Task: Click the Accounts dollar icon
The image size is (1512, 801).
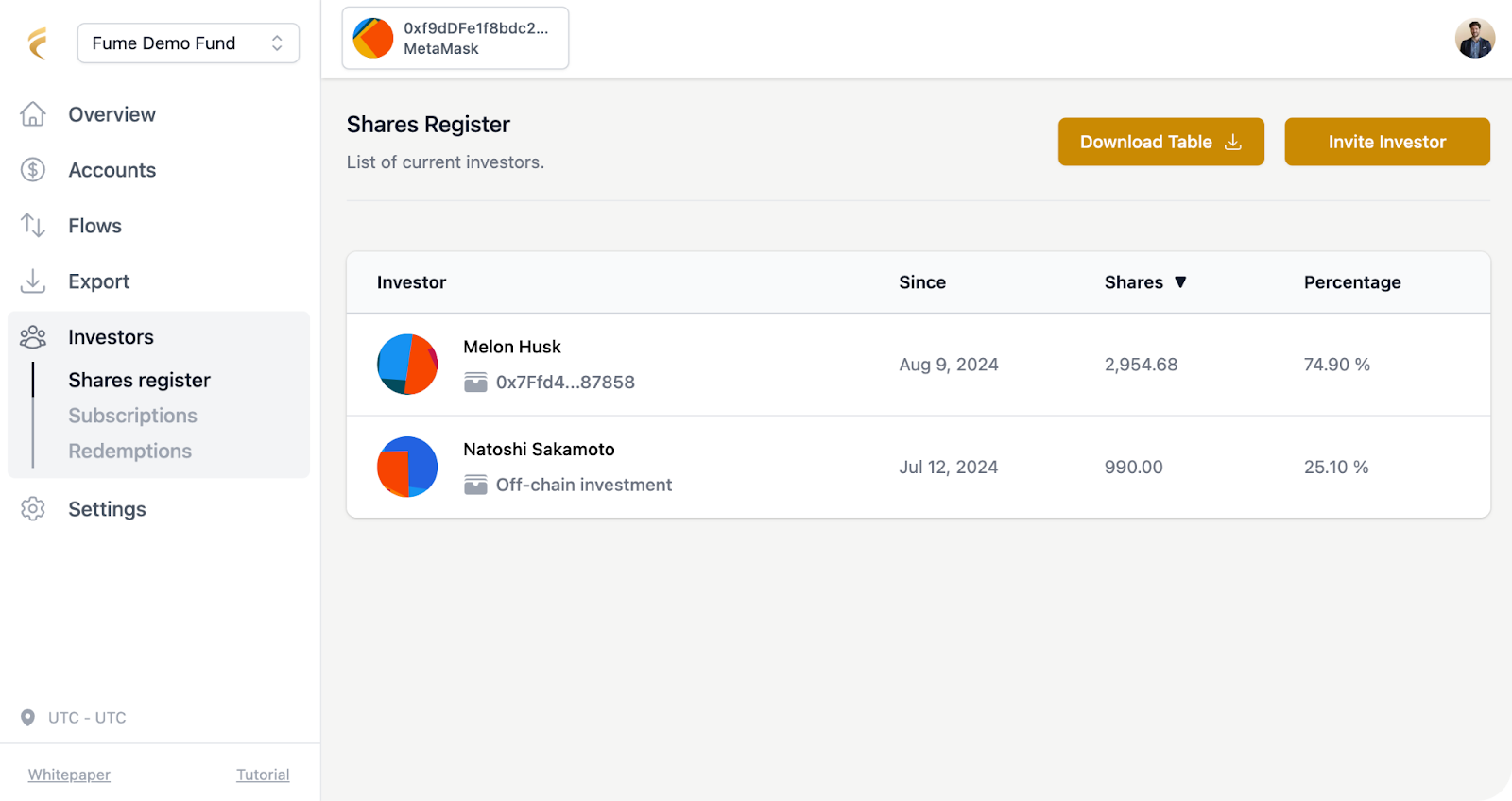Action: click(33, 170)
